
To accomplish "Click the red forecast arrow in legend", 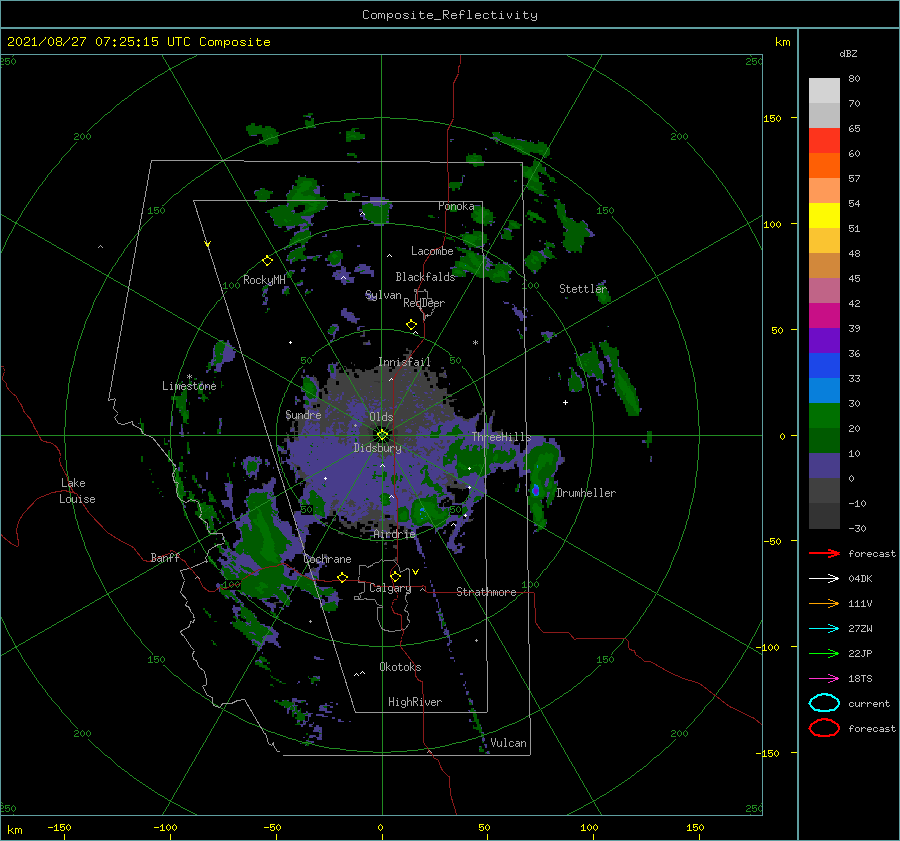I will [824, 553].
